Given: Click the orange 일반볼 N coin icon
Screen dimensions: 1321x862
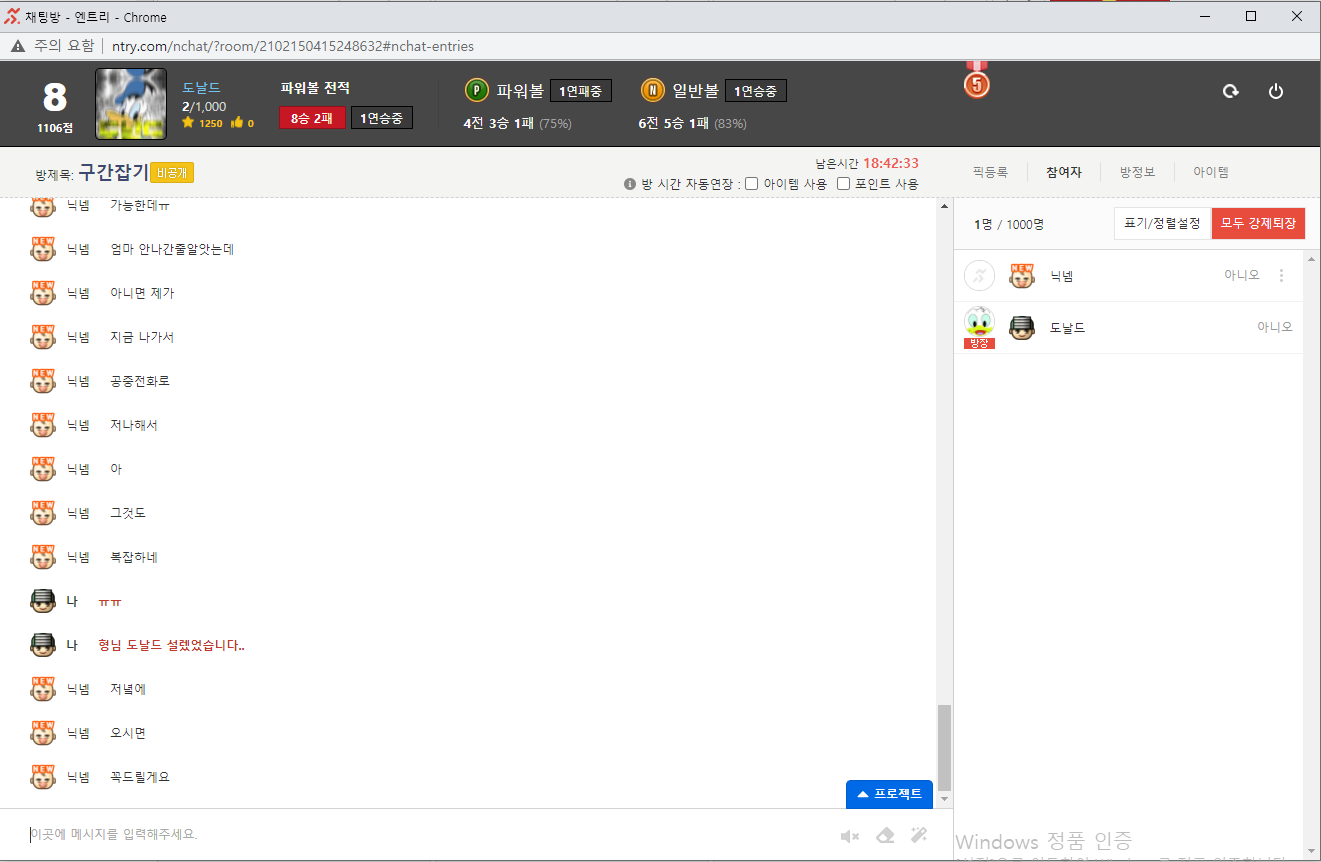Looking at the screenshot, I should [652, 91].
